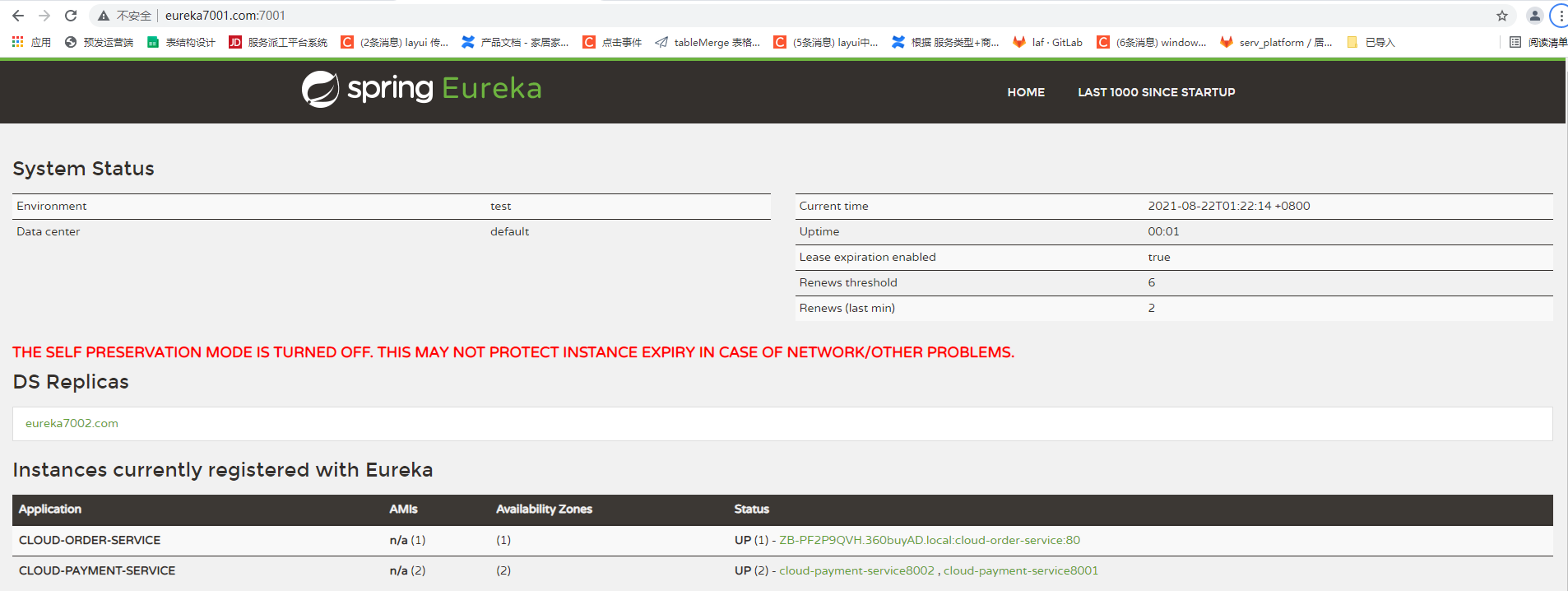Image resolution: width=1568 pixels, height=591 pixels.
Task: Click the Renews threshold label
Action: (848, 282)
